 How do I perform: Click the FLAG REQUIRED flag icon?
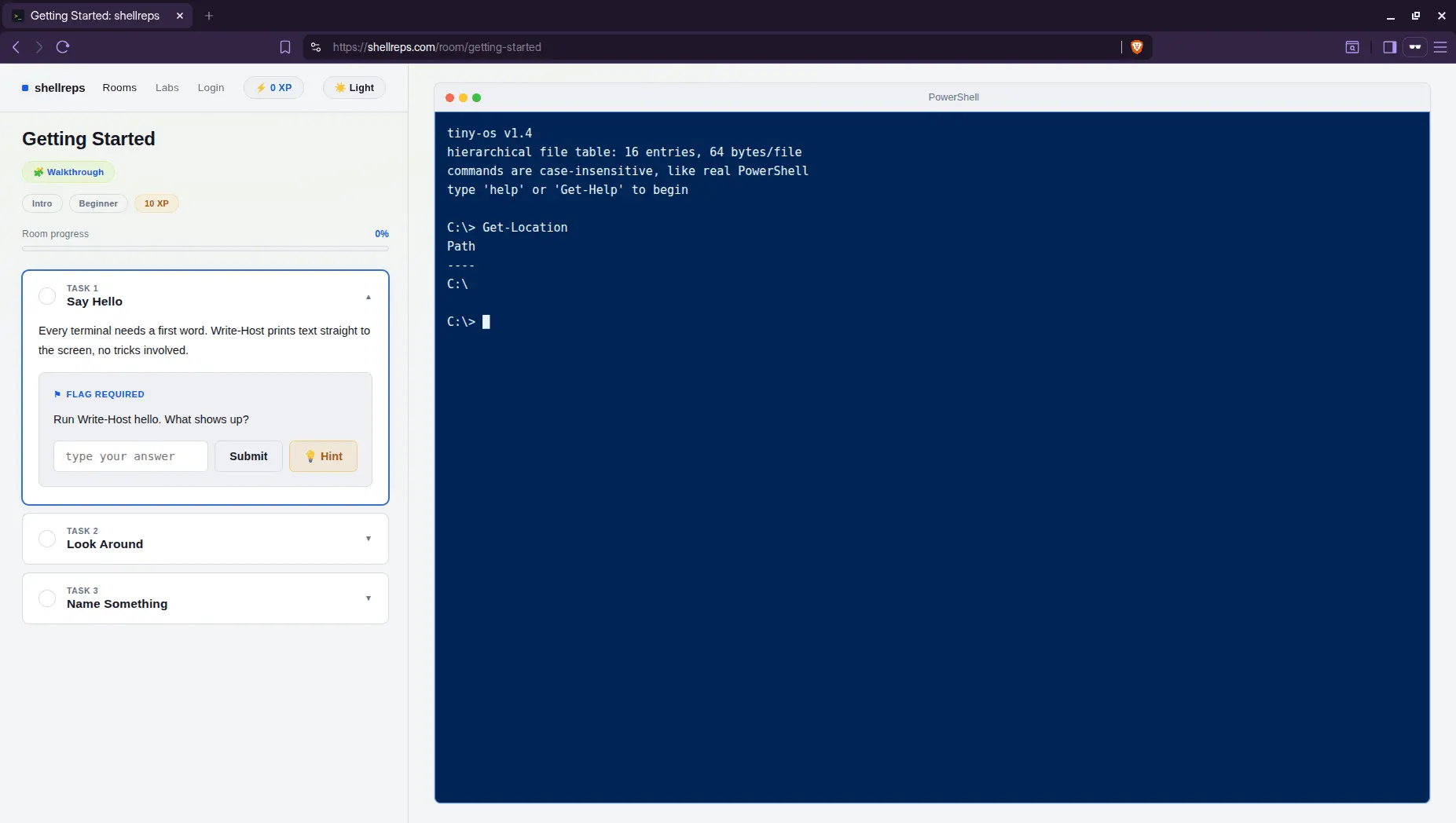pos(57,394)
